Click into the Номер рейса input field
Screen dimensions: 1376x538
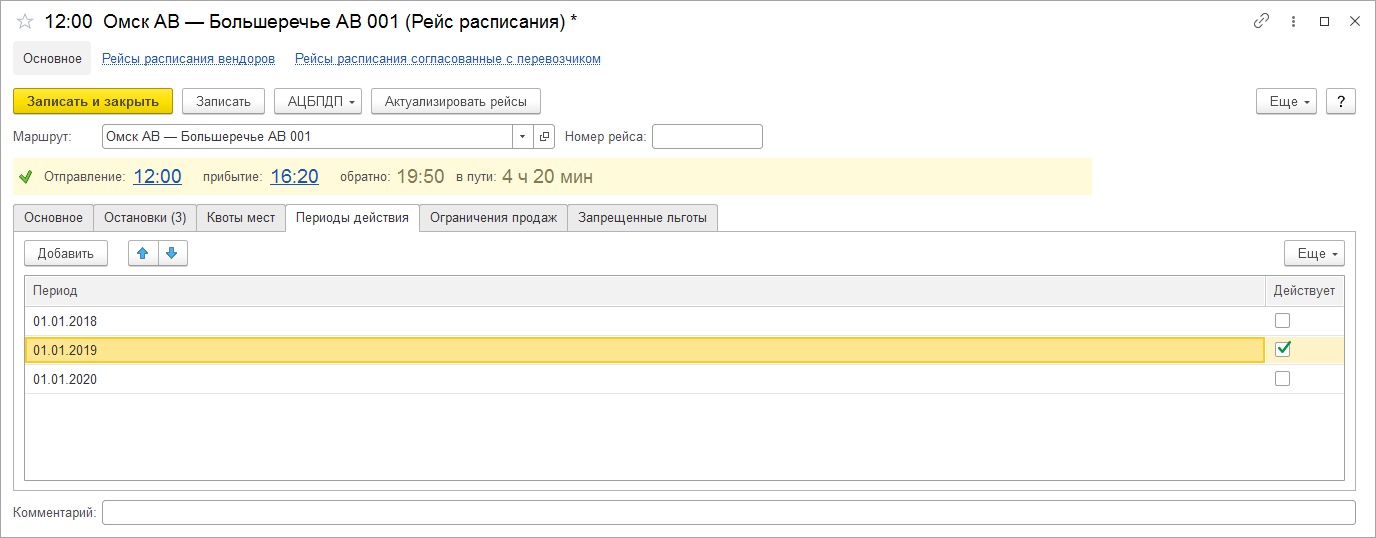[x=706, y=136]
